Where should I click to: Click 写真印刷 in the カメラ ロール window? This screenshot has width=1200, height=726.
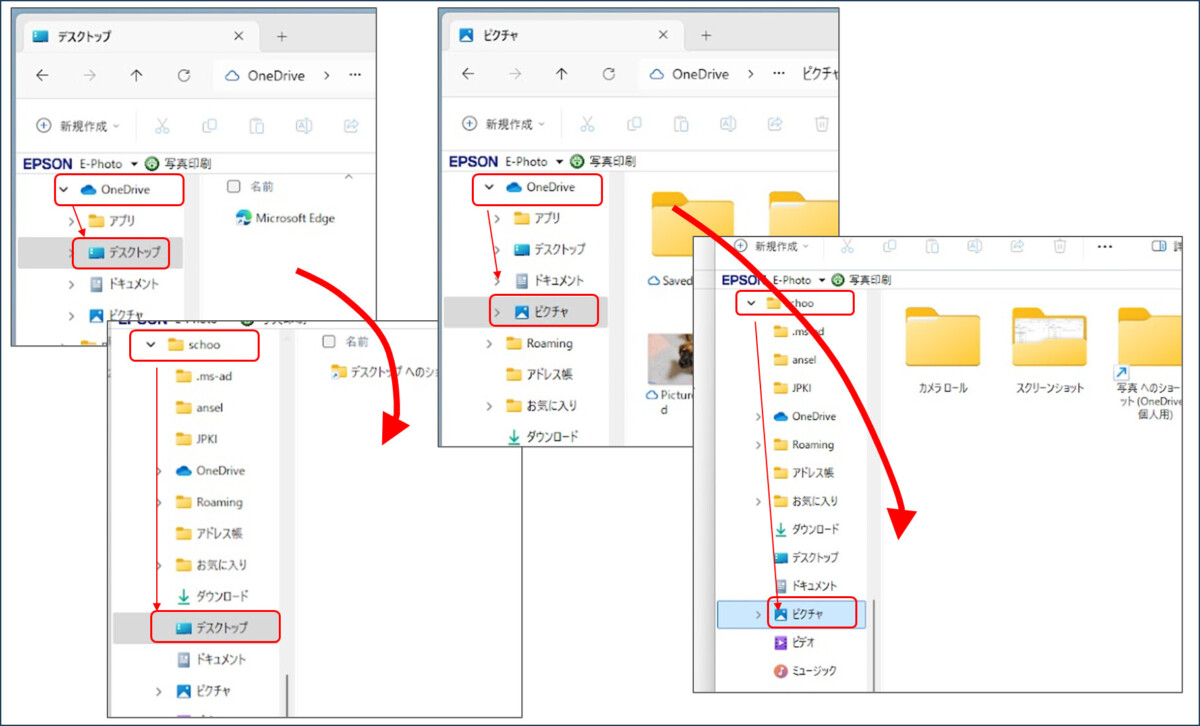pos(862,280)
